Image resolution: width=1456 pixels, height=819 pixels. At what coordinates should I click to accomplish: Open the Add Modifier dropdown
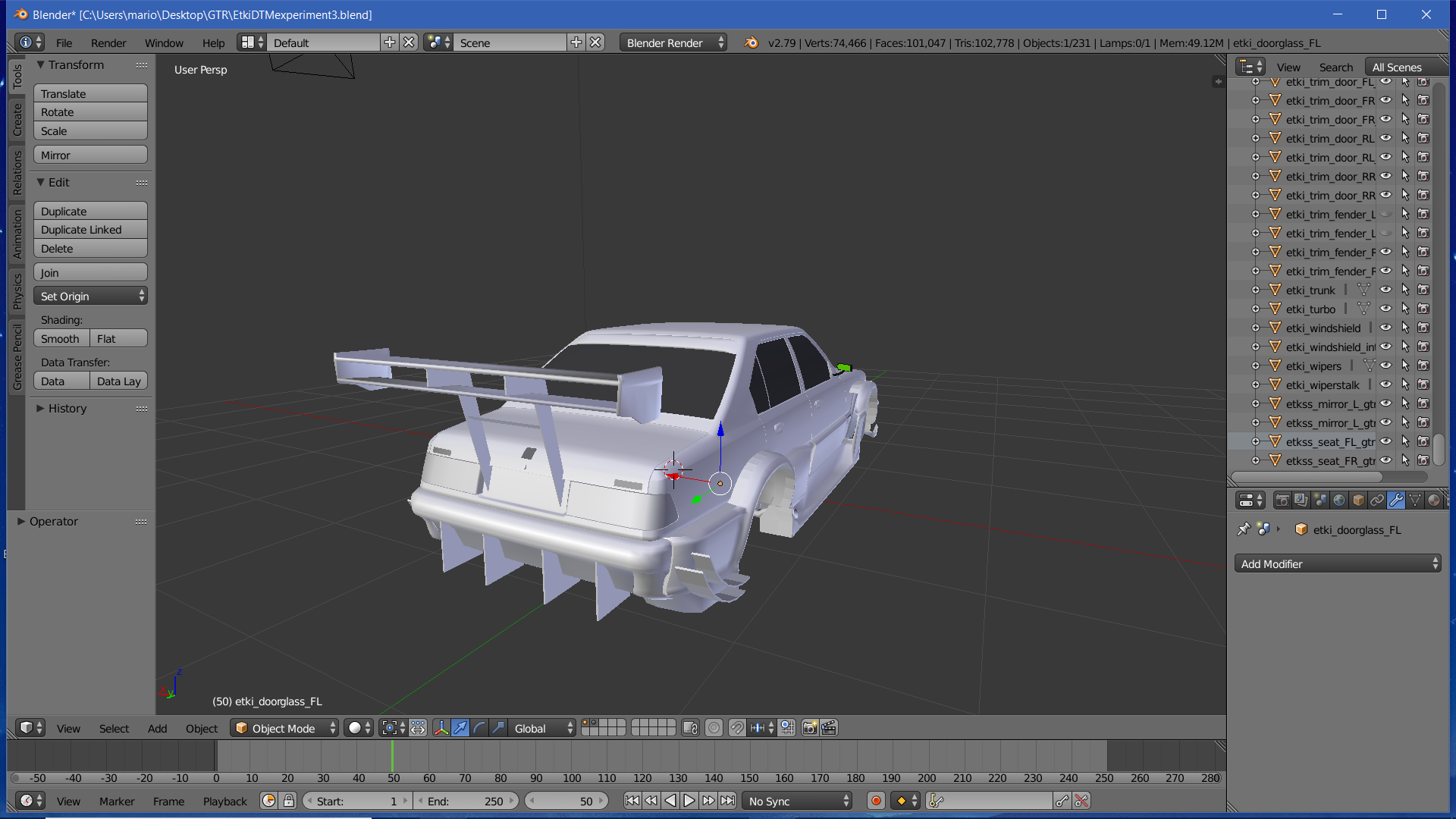(1338, 563)
